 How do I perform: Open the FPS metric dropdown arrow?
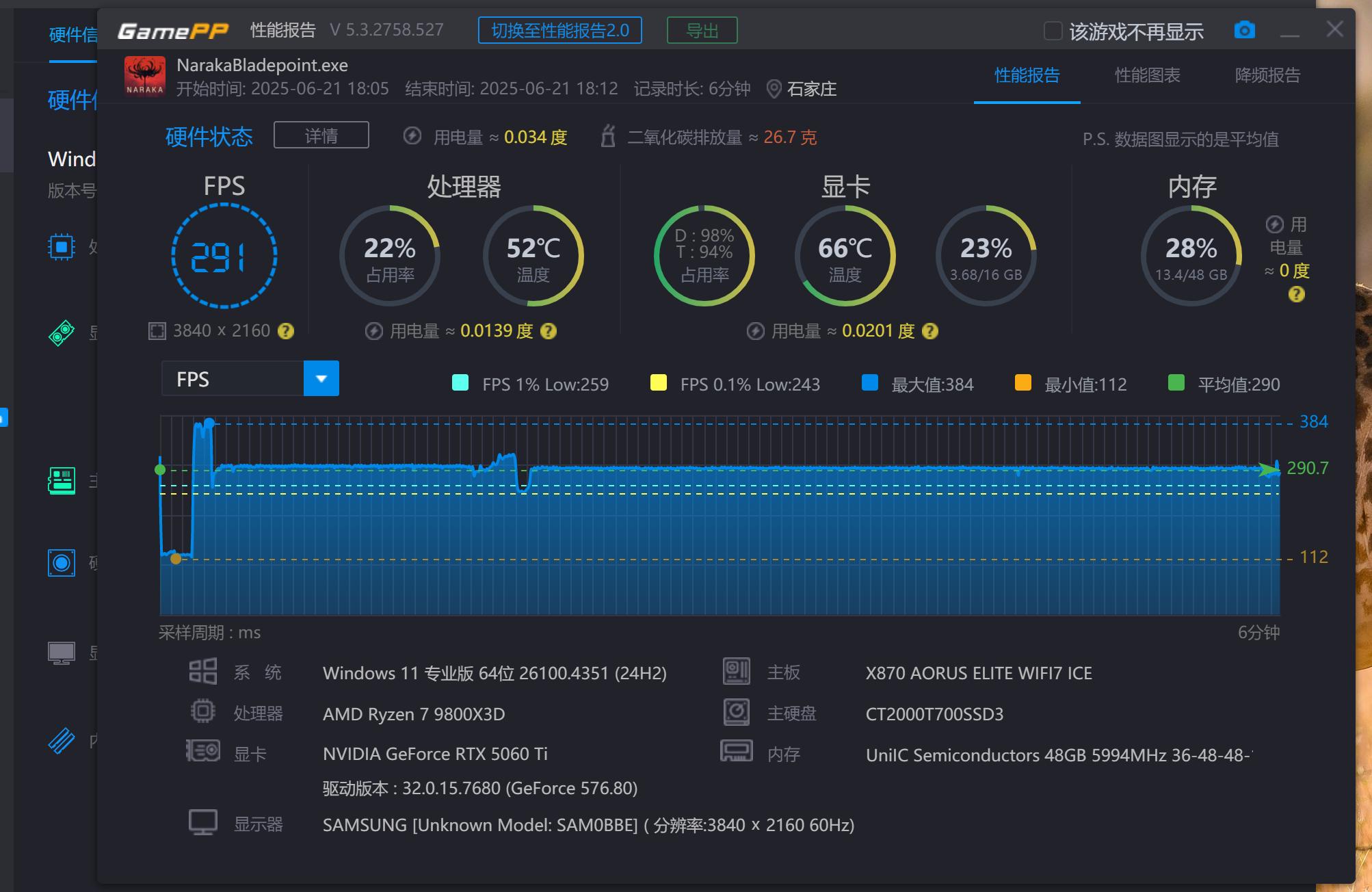321,378
